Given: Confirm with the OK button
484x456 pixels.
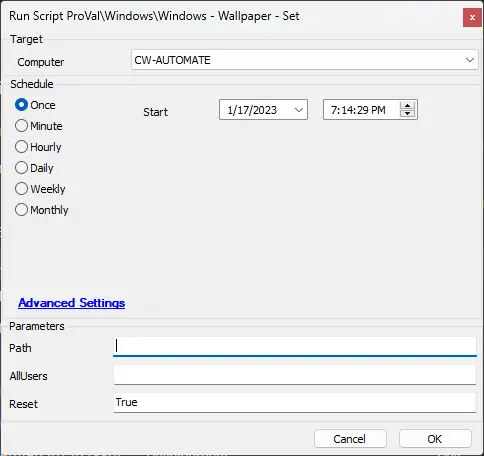Looking at the screenshot, I should [435, 439].
